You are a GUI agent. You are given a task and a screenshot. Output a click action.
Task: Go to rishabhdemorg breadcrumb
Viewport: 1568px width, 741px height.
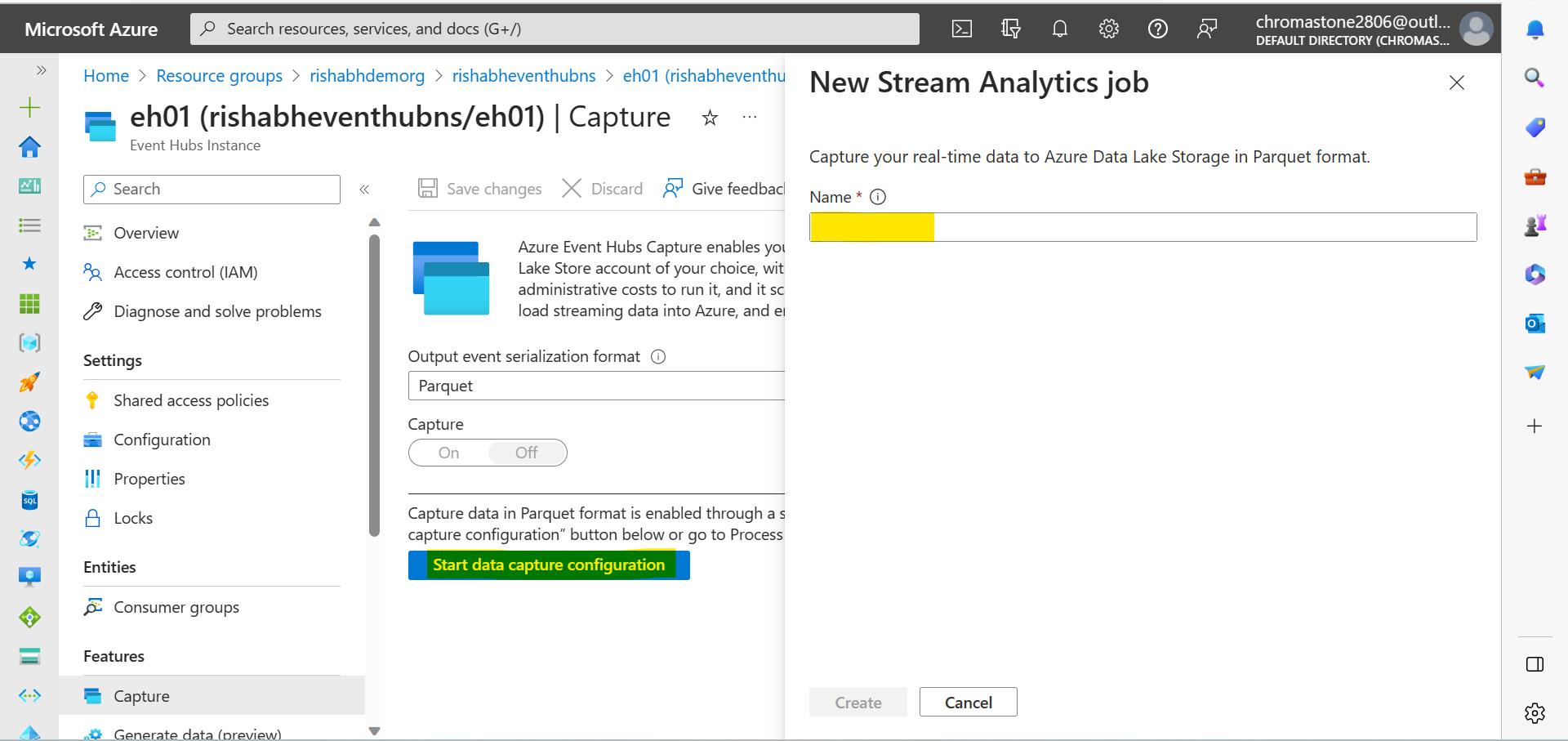tap(367, 76)
